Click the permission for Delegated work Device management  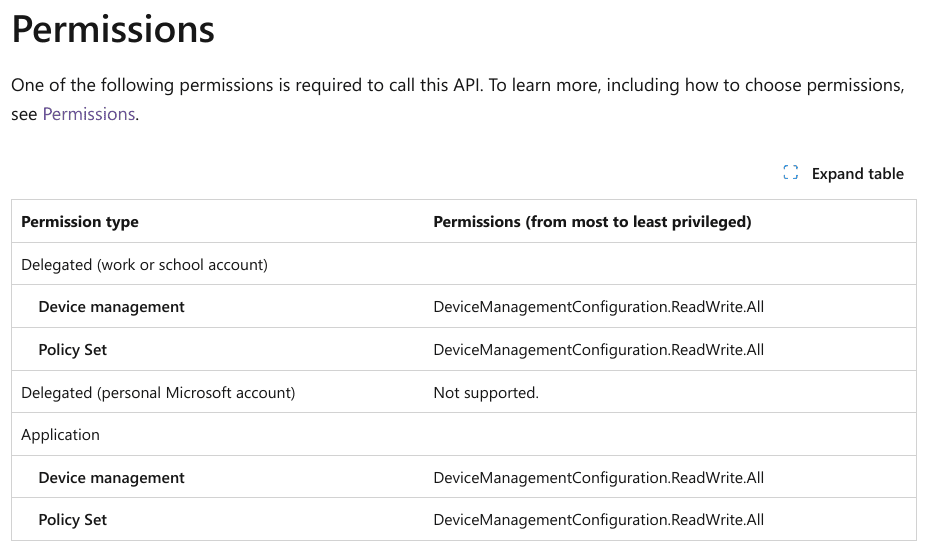[x=598, y=307]
